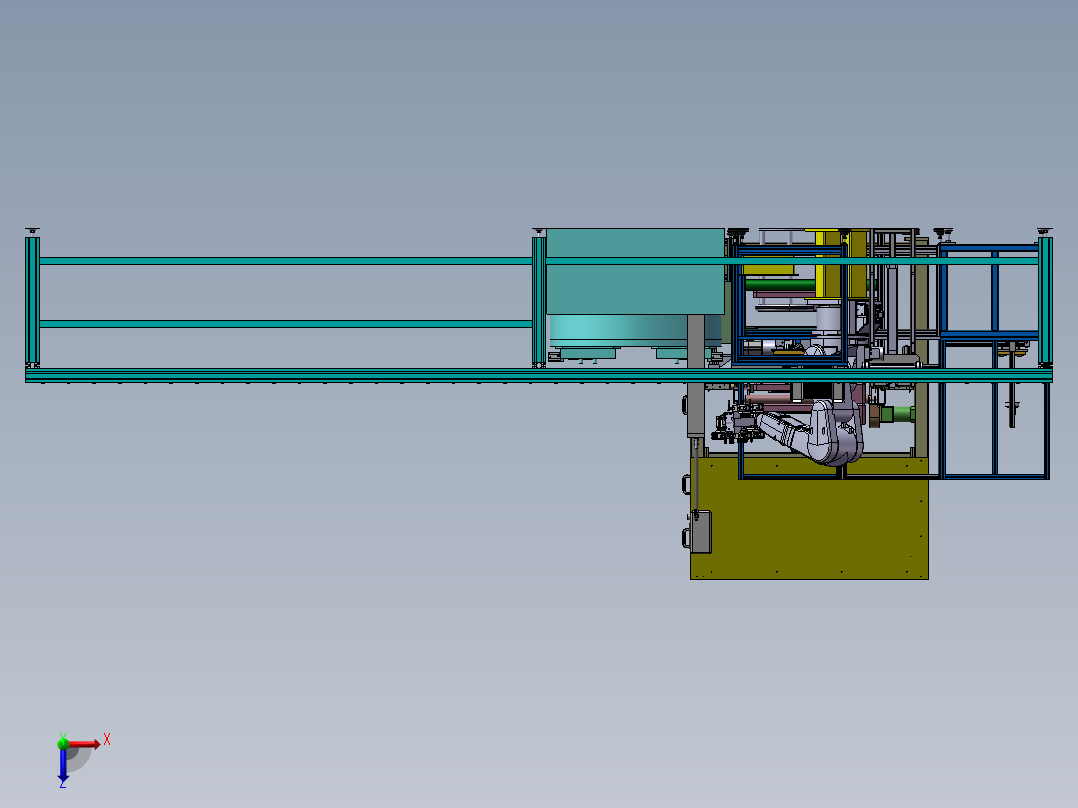
Task: Click the blue Z axis arrow of triad
Action: pos(63,765)
